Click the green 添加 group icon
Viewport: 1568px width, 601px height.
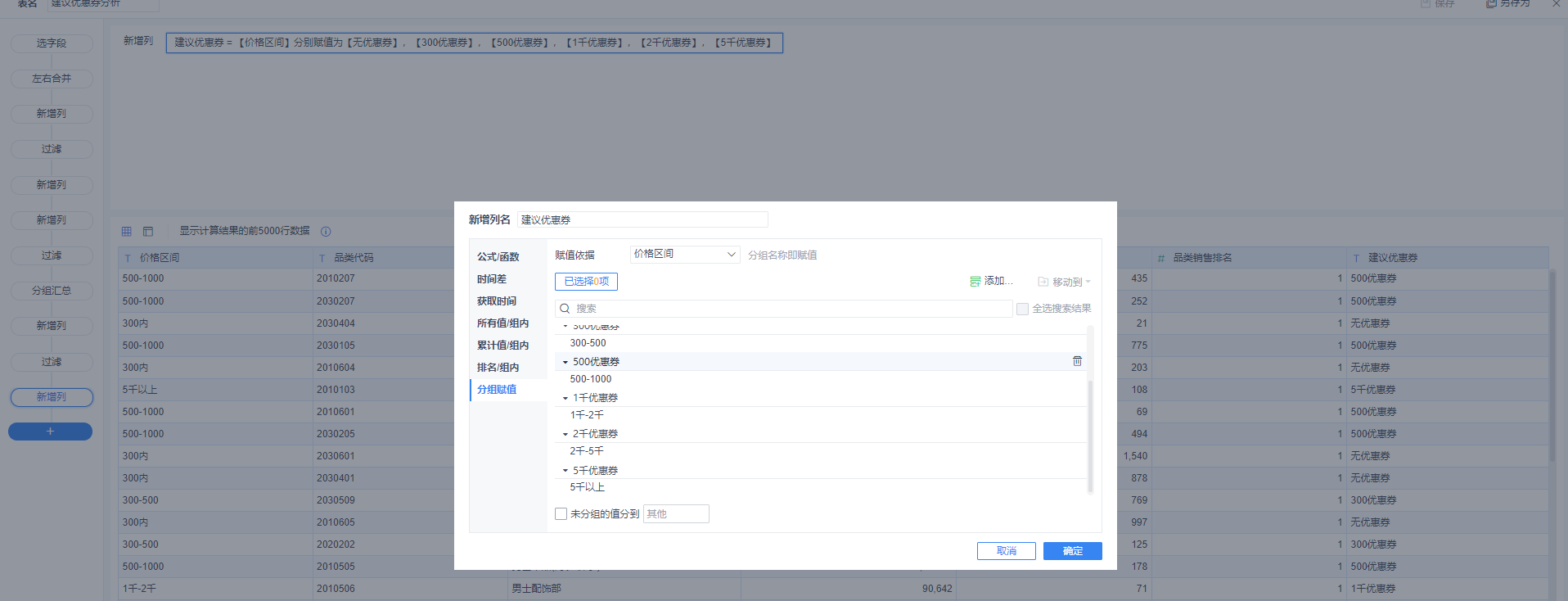click(975, 282)
